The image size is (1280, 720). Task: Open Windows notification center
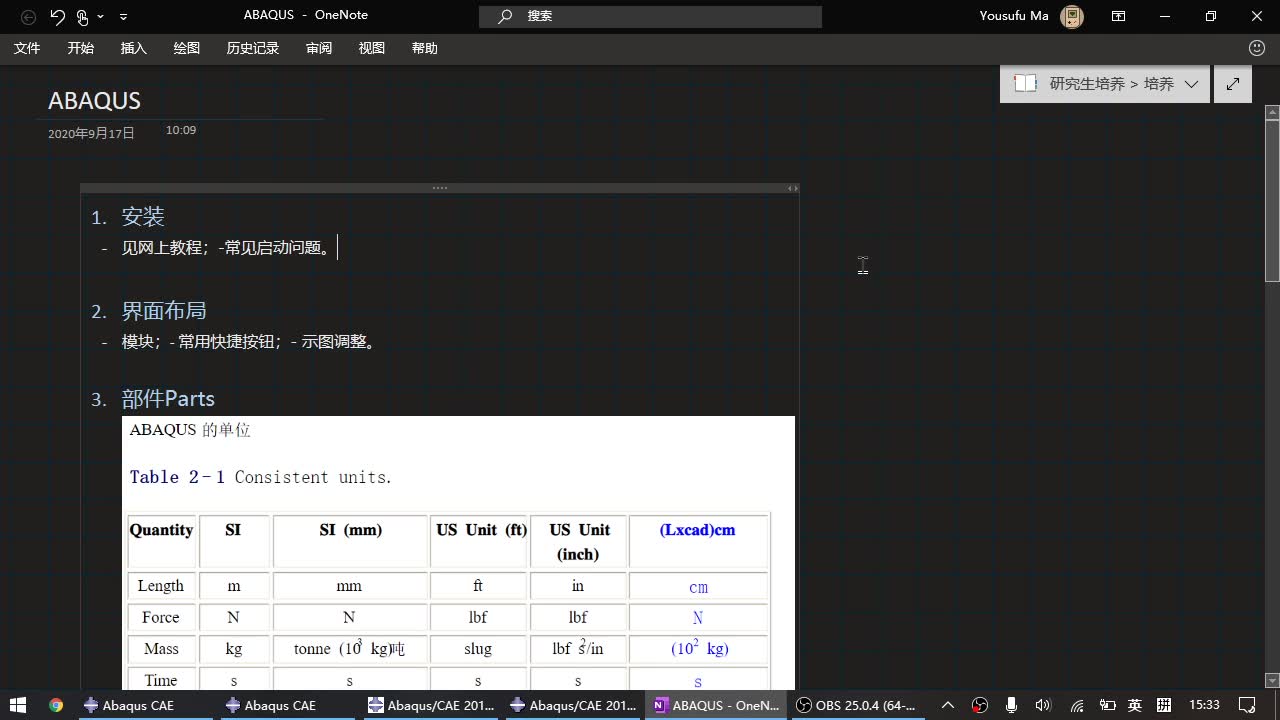click(x=1247, y=705)
